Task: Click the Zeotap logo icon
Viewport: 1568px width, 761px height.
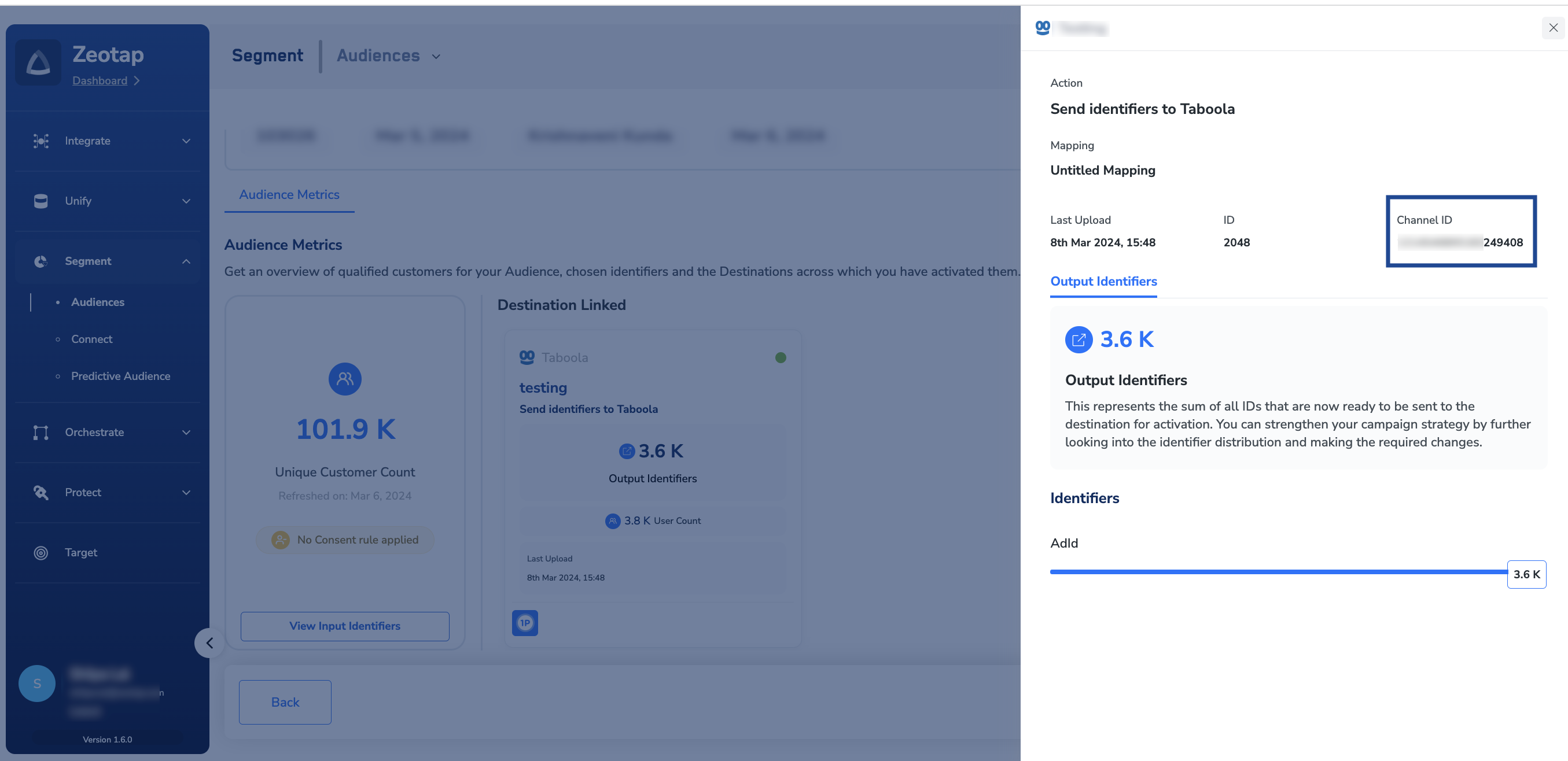Action: click(x=38, y=62)
